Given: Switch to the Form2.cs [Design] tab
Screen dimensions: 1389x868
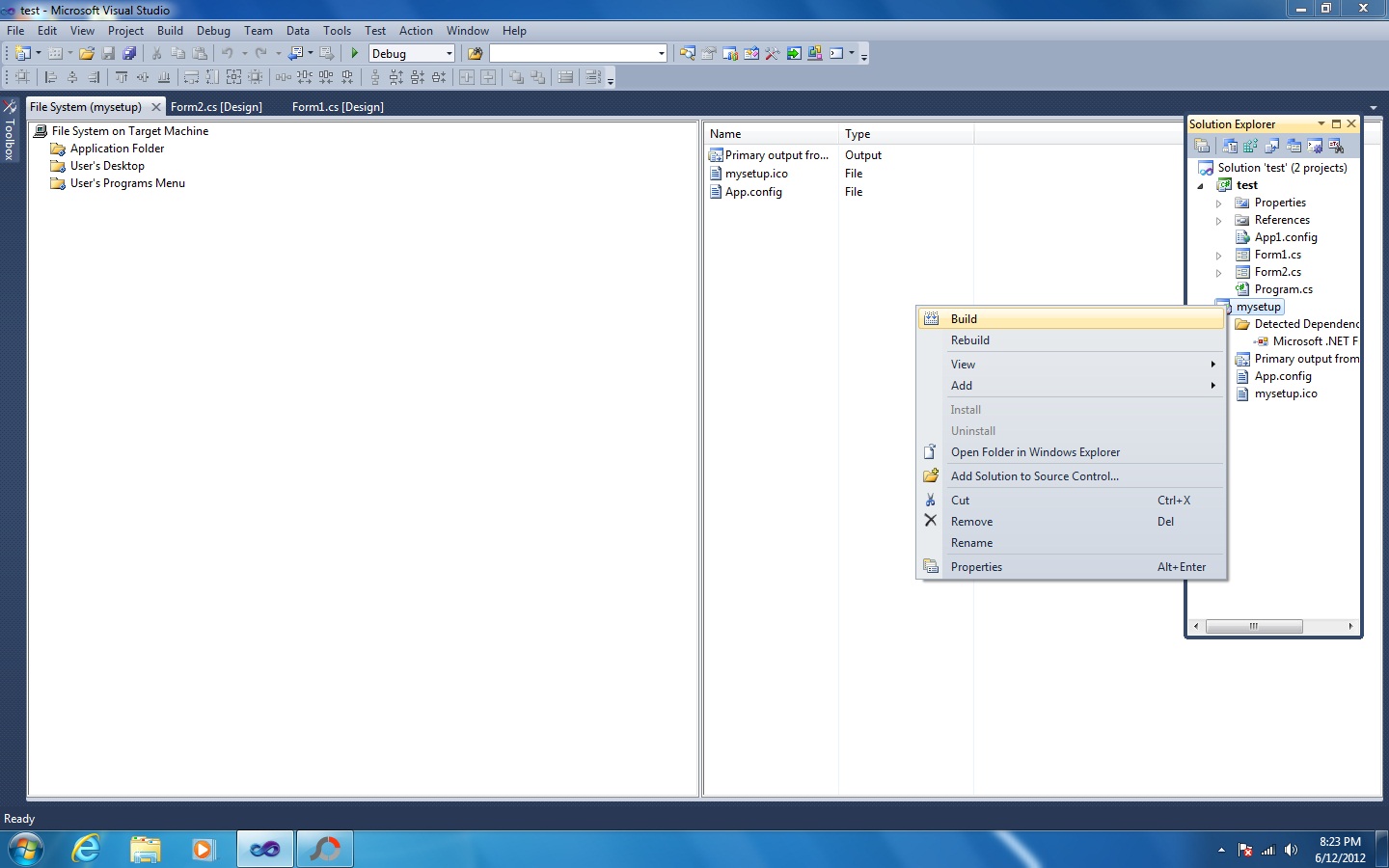Looking at the screenshot, I should [217, 107].
